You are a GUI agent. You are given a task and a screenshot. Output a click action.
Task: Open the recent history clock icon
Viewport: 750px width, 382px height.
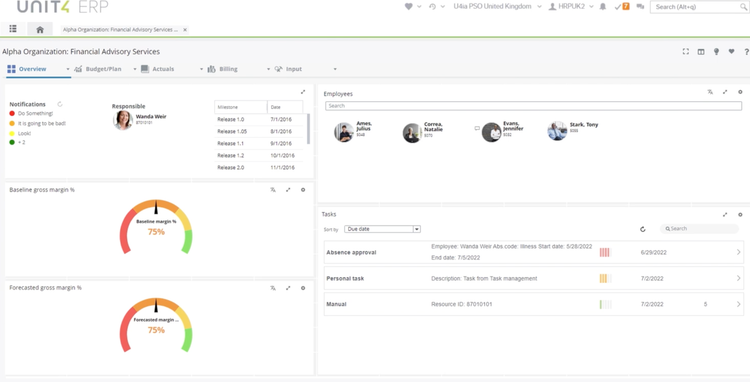[x=432, y=7]
